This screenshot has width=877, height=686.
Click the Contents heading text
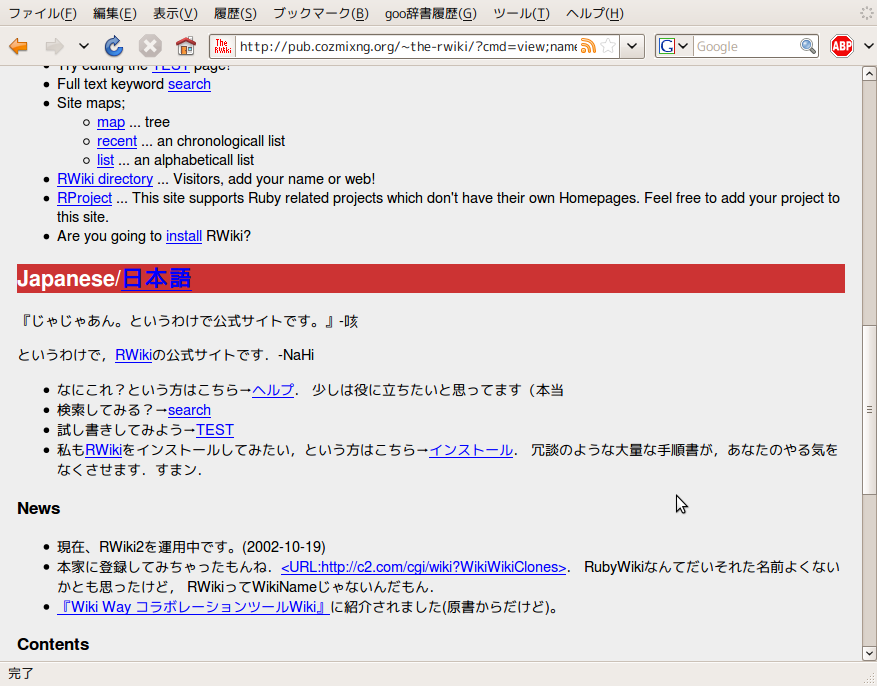[x=53, y=644]
